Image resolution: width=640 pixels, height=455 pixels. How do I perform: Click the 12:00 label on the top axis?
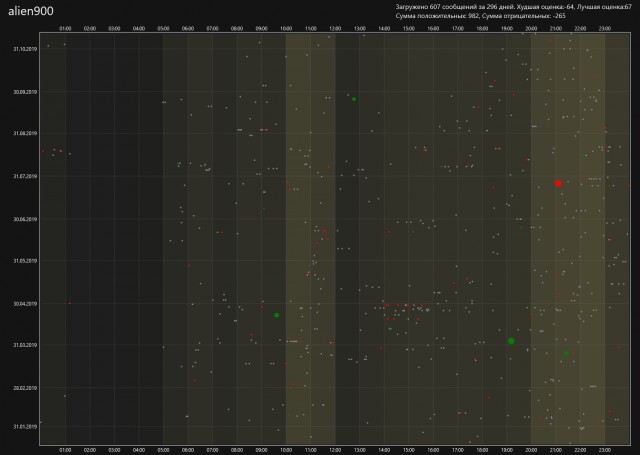pyautogui.click(x=335, y=29)
